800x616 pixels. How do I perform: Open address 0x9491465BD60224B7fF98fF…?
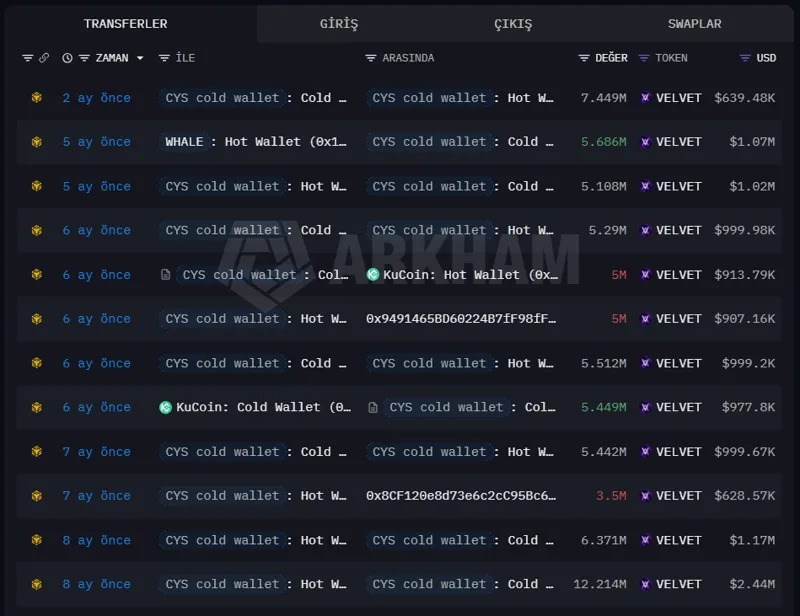tap(461, 319)
